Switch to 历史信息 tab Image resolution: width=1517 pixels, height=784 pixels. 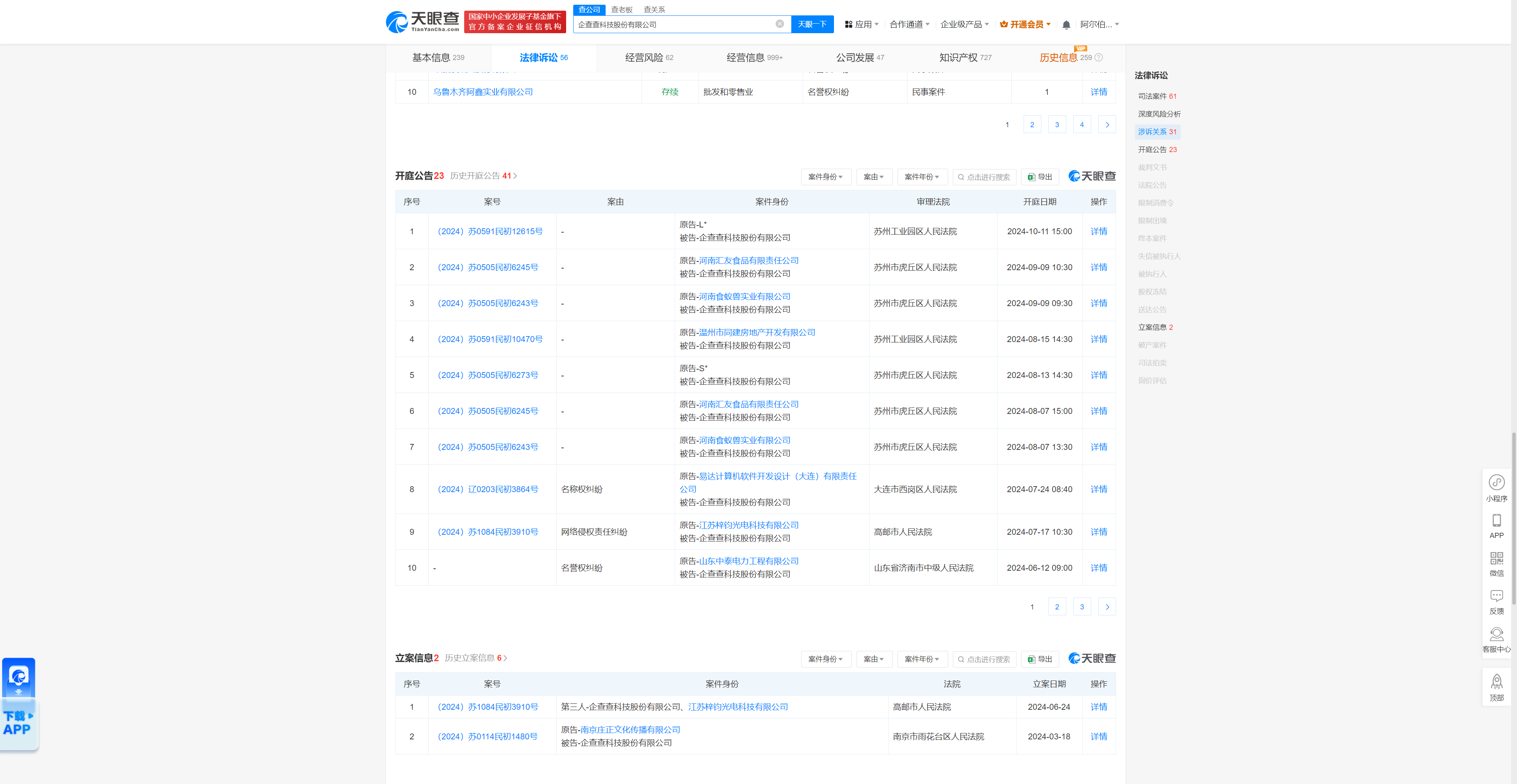tap(1065, 57)
